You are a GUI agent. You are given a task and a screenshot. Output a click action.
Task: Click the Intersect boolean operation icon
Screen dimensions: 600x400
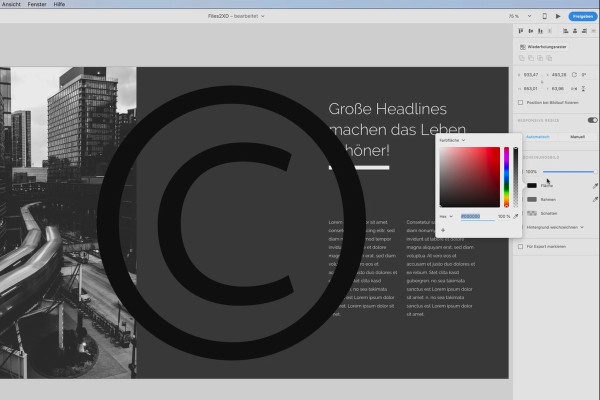pyautogui.click(x=540, y=58)
